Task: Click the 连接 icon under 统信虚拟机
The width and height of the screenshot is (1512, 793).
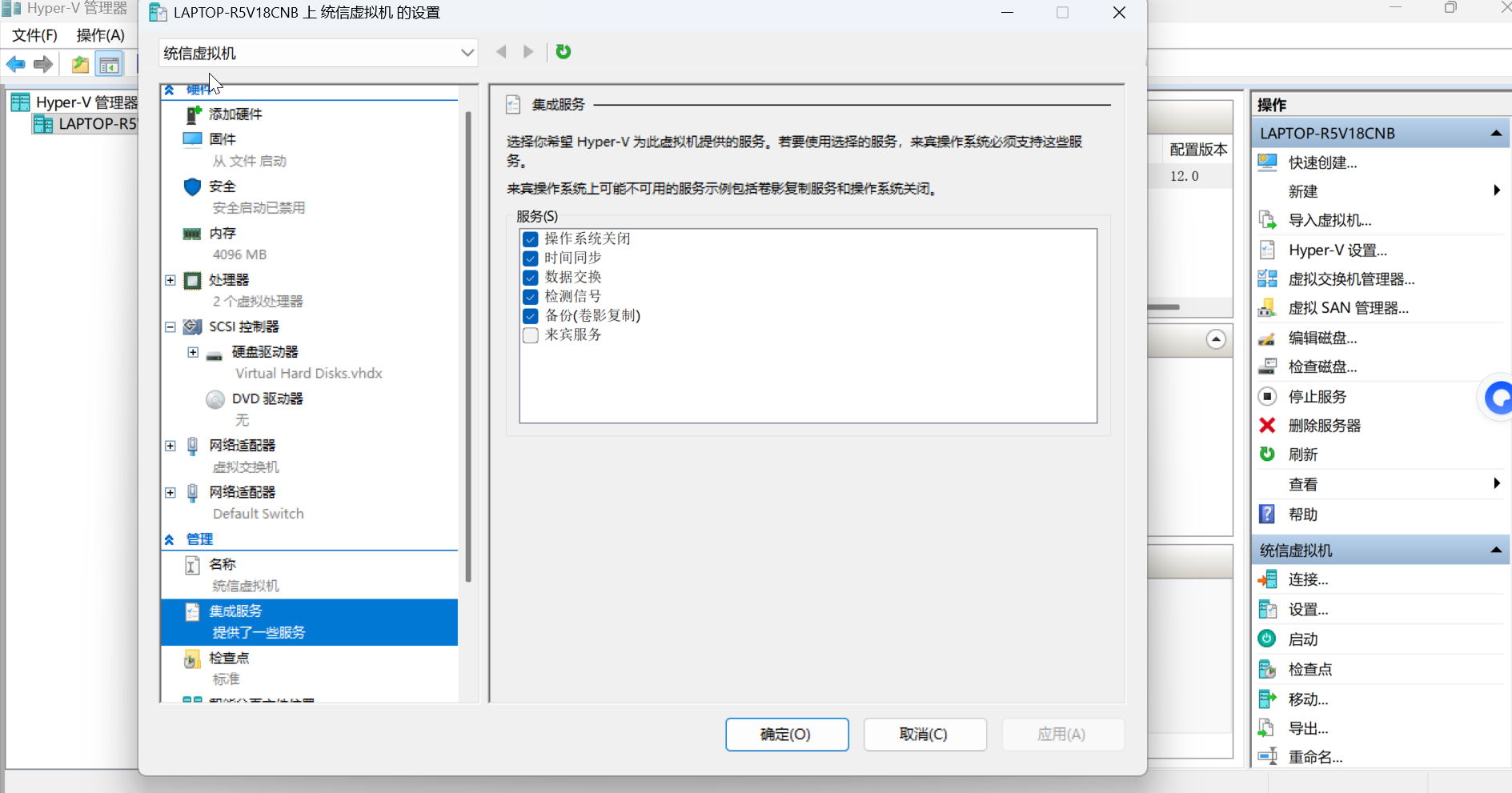Action: click(x=1267, y=579)
